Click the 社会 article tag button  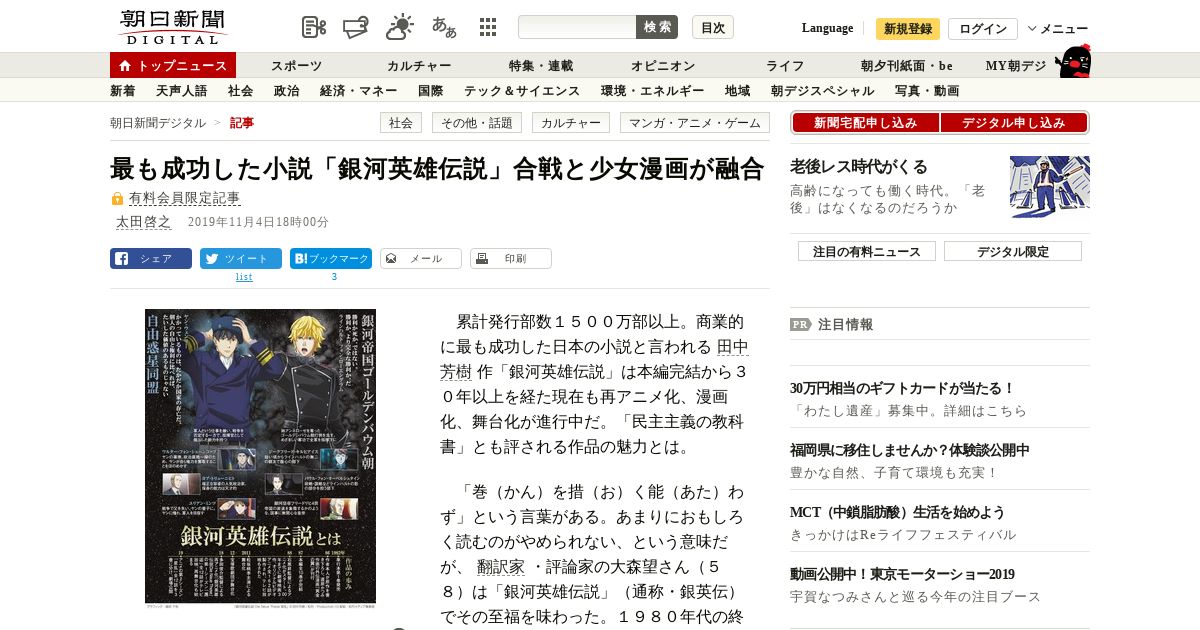(x=401, y=123)
